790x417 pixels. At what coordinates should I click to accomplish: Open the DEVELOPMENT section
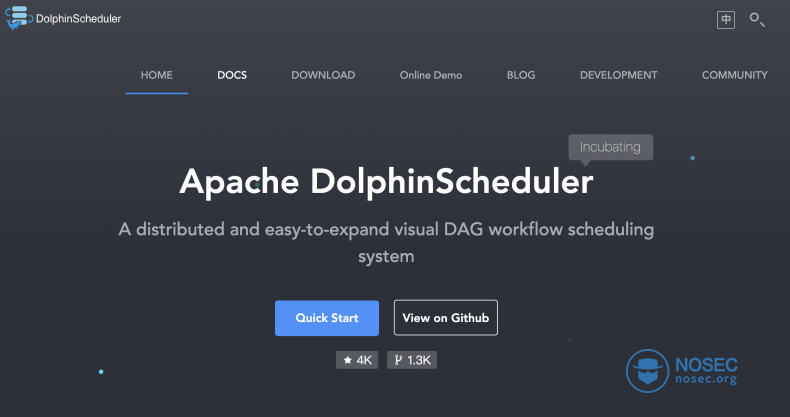619,75
